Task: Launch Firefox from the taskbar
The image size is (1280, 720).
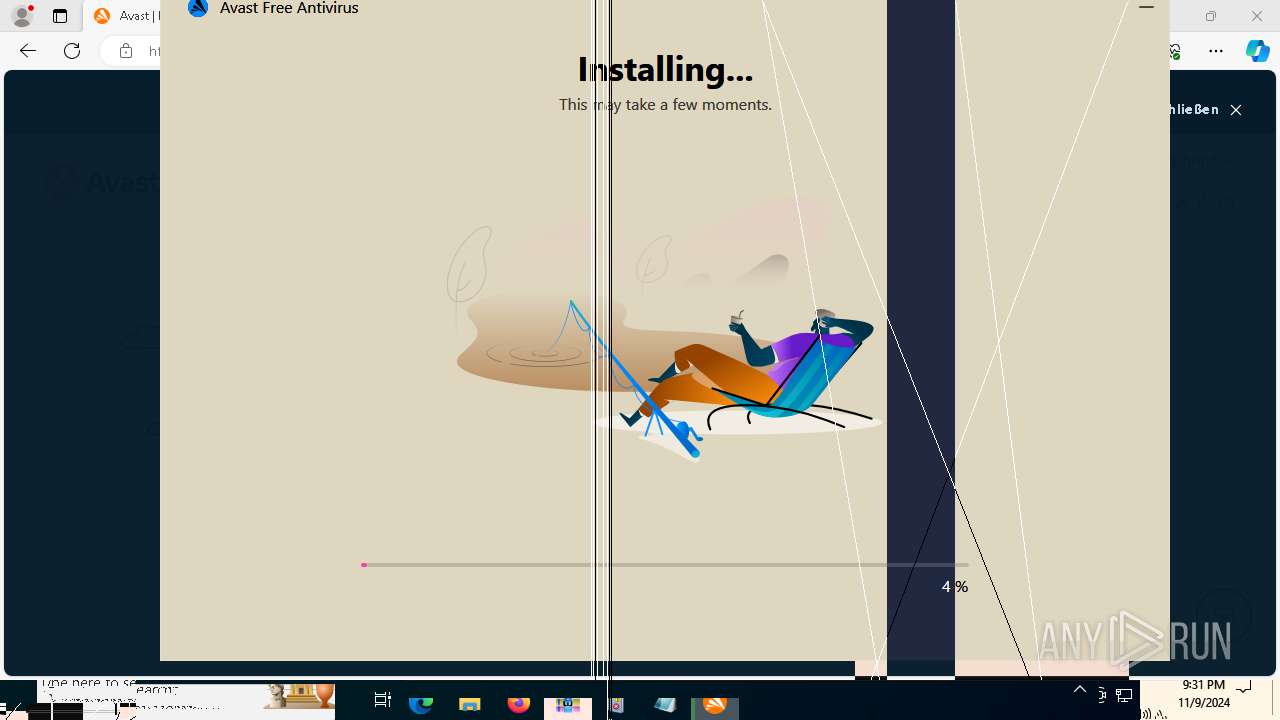Action: 518,703
